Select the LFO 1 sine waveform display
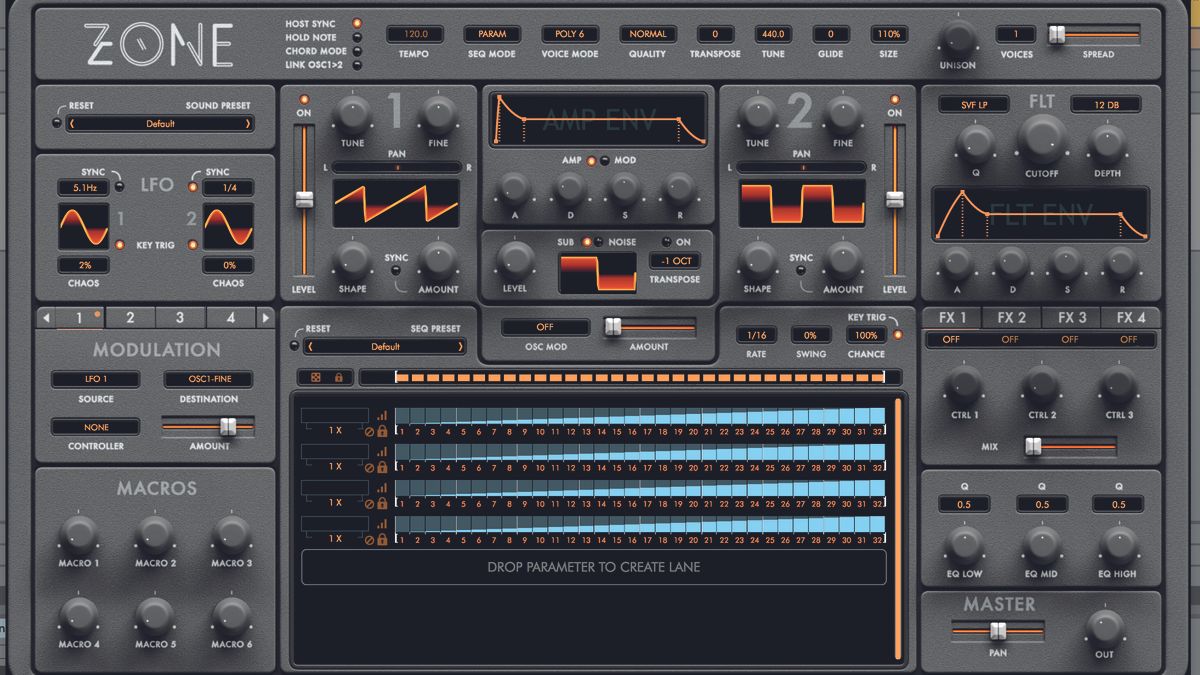 [84, 228]
